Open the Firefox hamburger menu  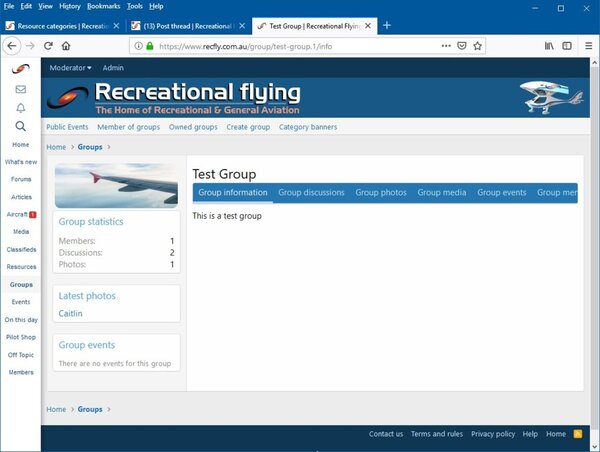coord(587,46)
